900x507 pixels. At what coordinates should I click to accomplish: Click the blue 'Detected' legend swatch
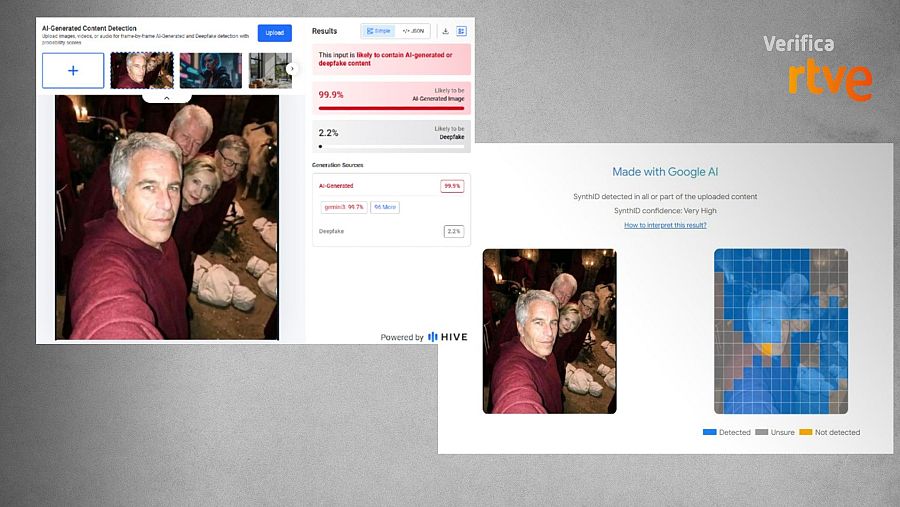click(709, 432)
